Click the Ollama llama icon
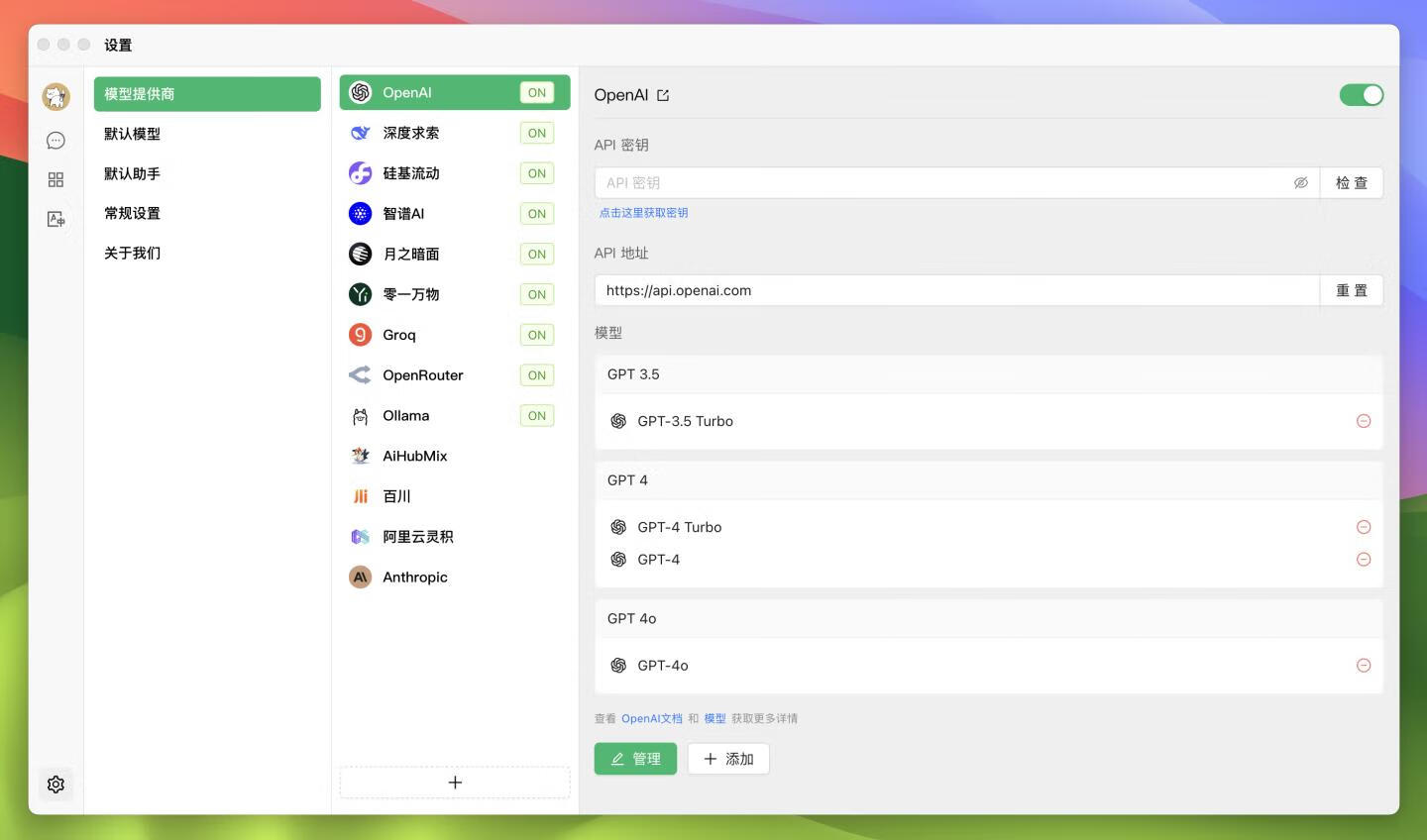The width and height of the screenshot is (1427, 840). point(361,416)
